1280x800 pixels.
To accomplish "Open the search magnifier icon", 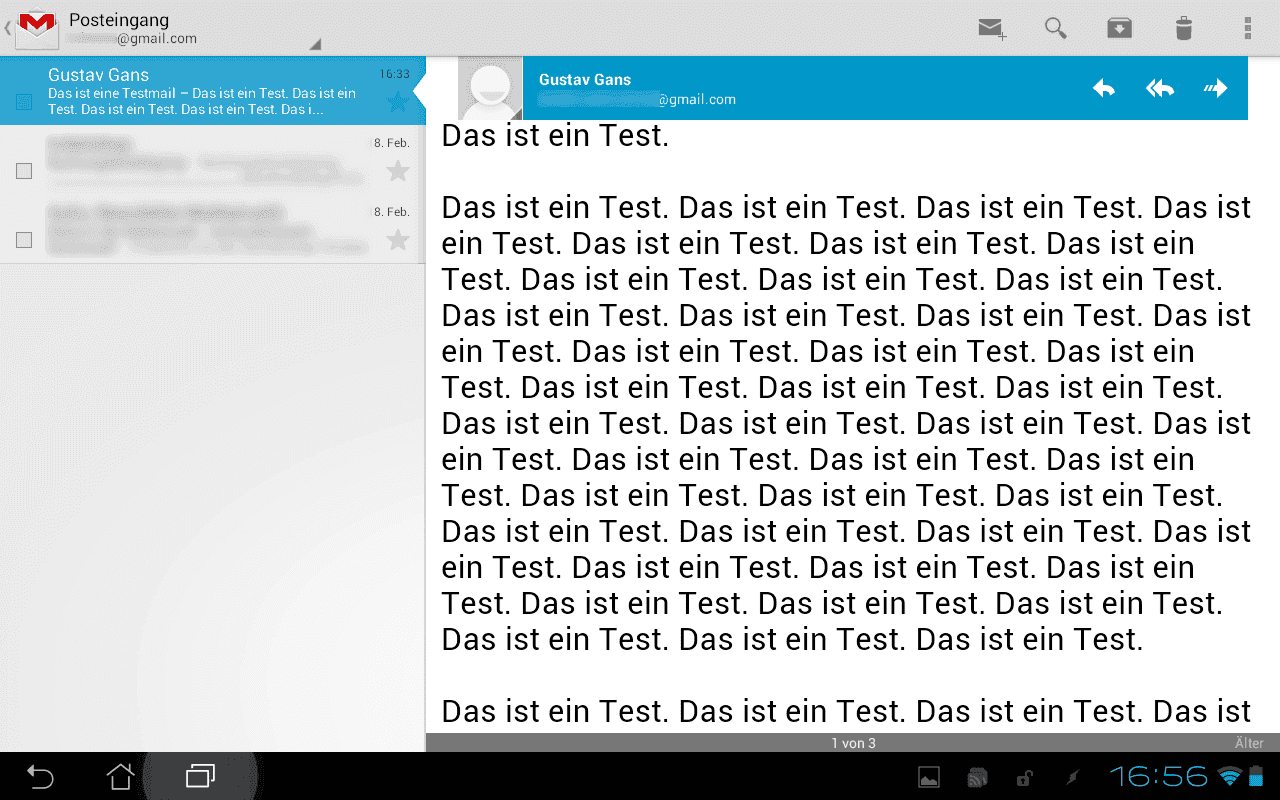I will pyautogui.click(x=1055, y=28).
